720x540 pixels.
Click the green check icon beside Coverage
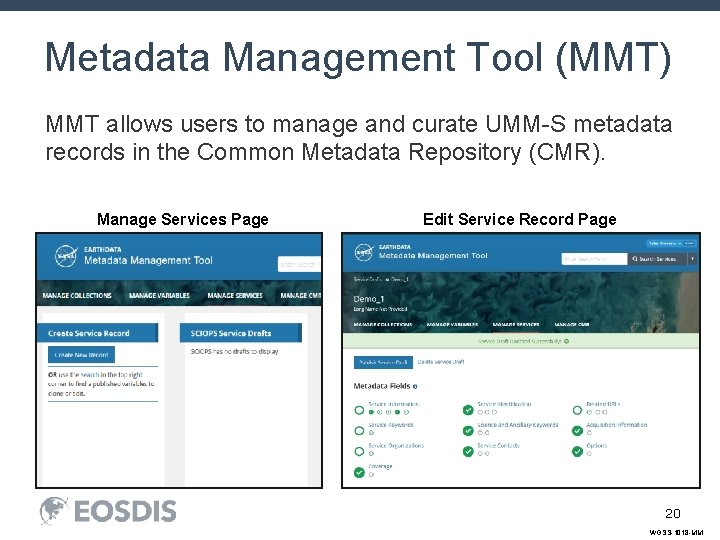[x=359, y=472]
